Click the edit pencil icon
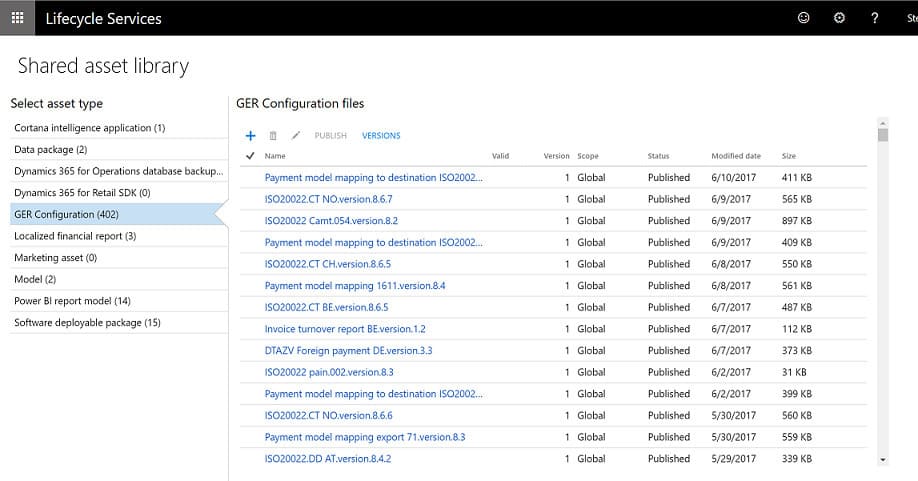This screenshot has width=918, height=481. (x=295, y=136)
